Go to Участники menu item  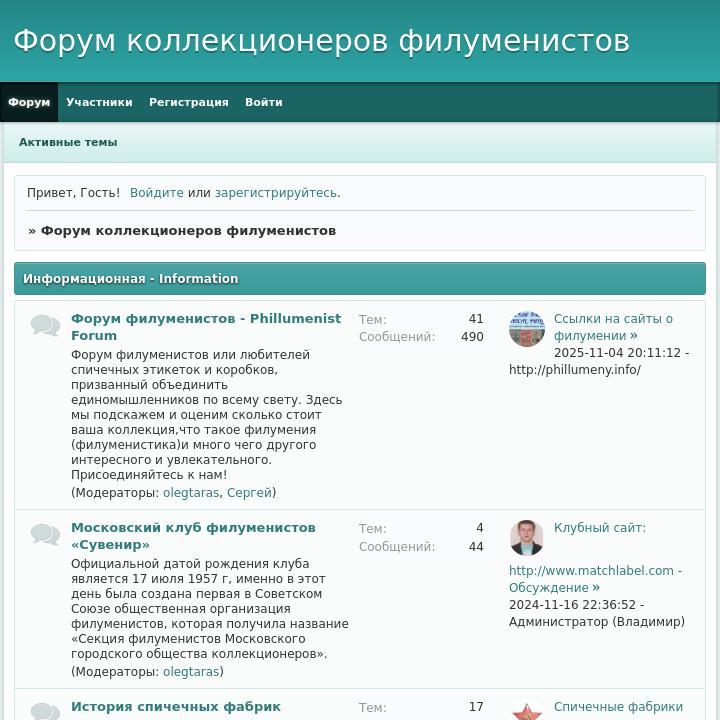99,102
